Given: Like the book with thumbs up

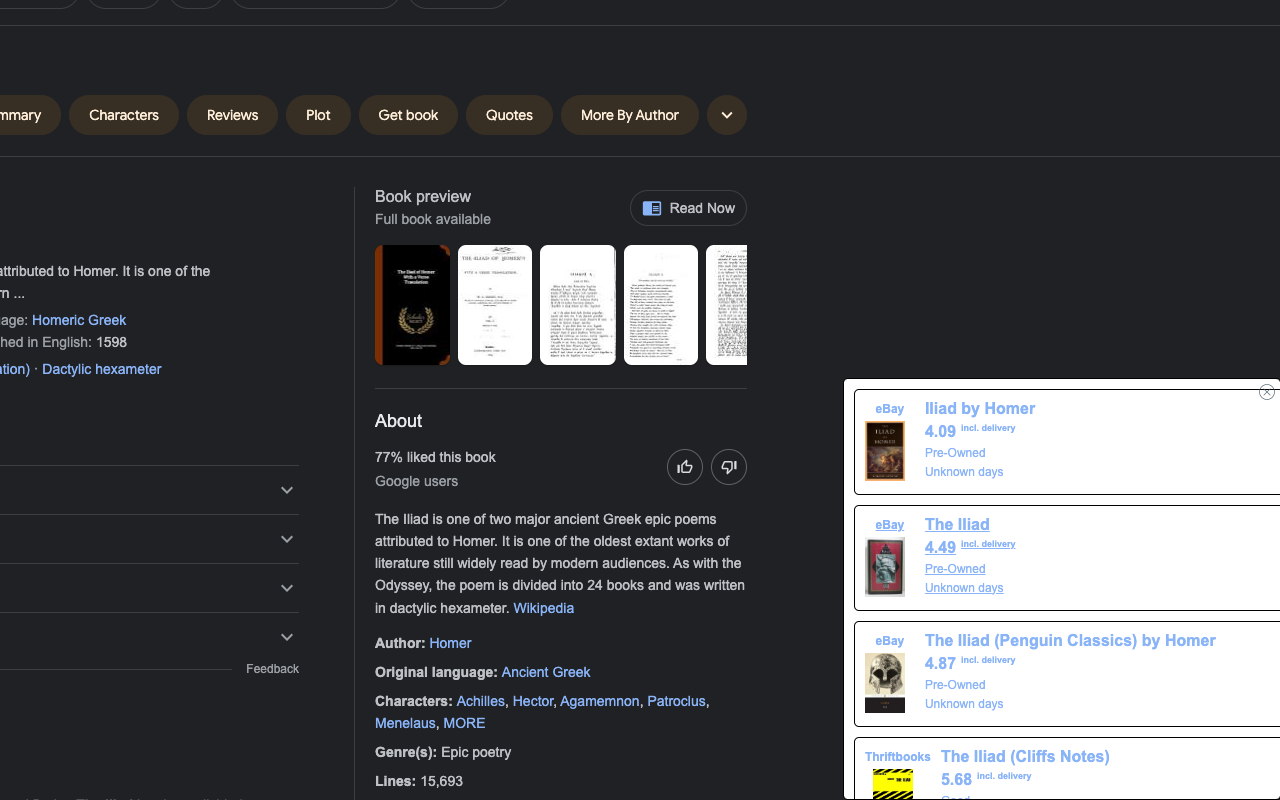Looking at the screenshot, I should click(x=685, y=467).
